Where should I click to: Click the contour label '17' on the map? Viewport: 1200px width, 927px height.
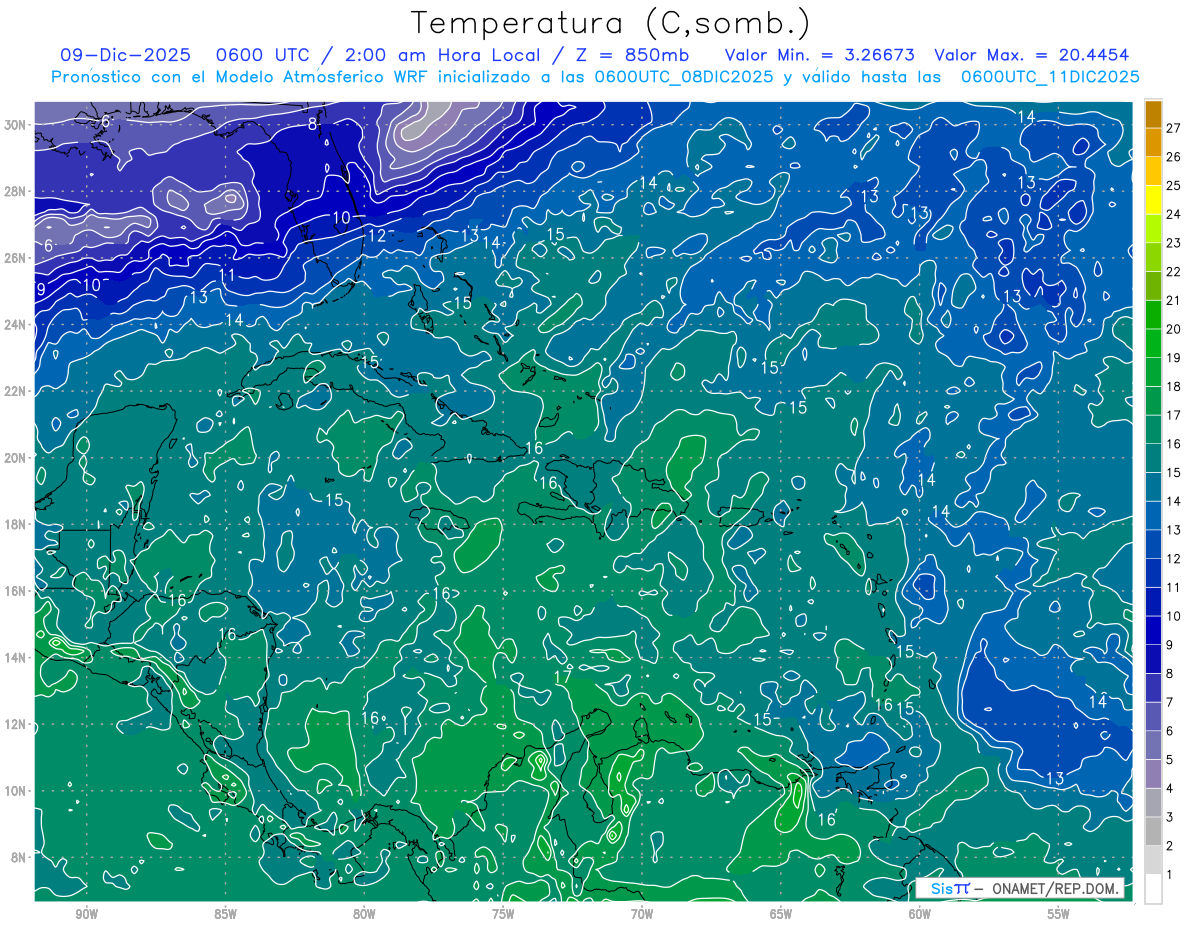pyautogui.click(x=562, y=677)
